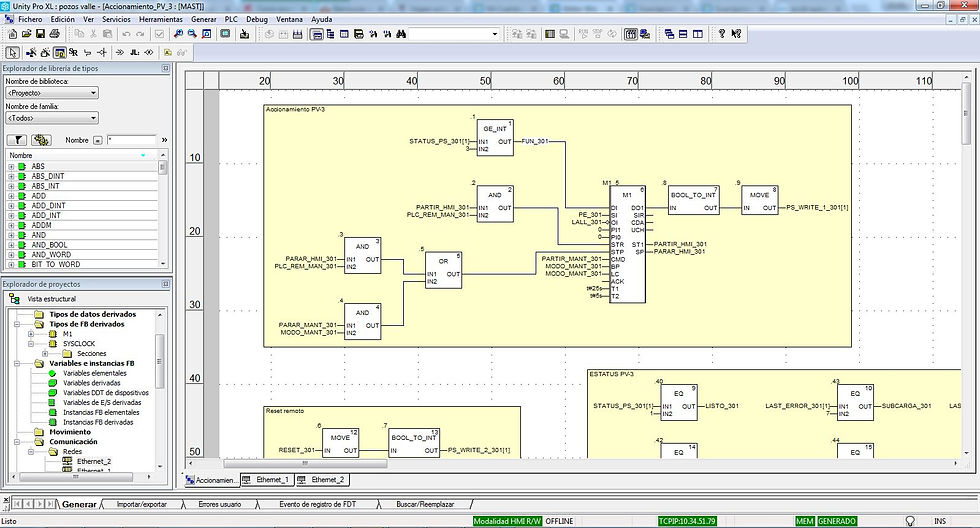Collapse Tipos de FB derivados node
Viewport: 980px width, 528px height.
pos(17,324)
